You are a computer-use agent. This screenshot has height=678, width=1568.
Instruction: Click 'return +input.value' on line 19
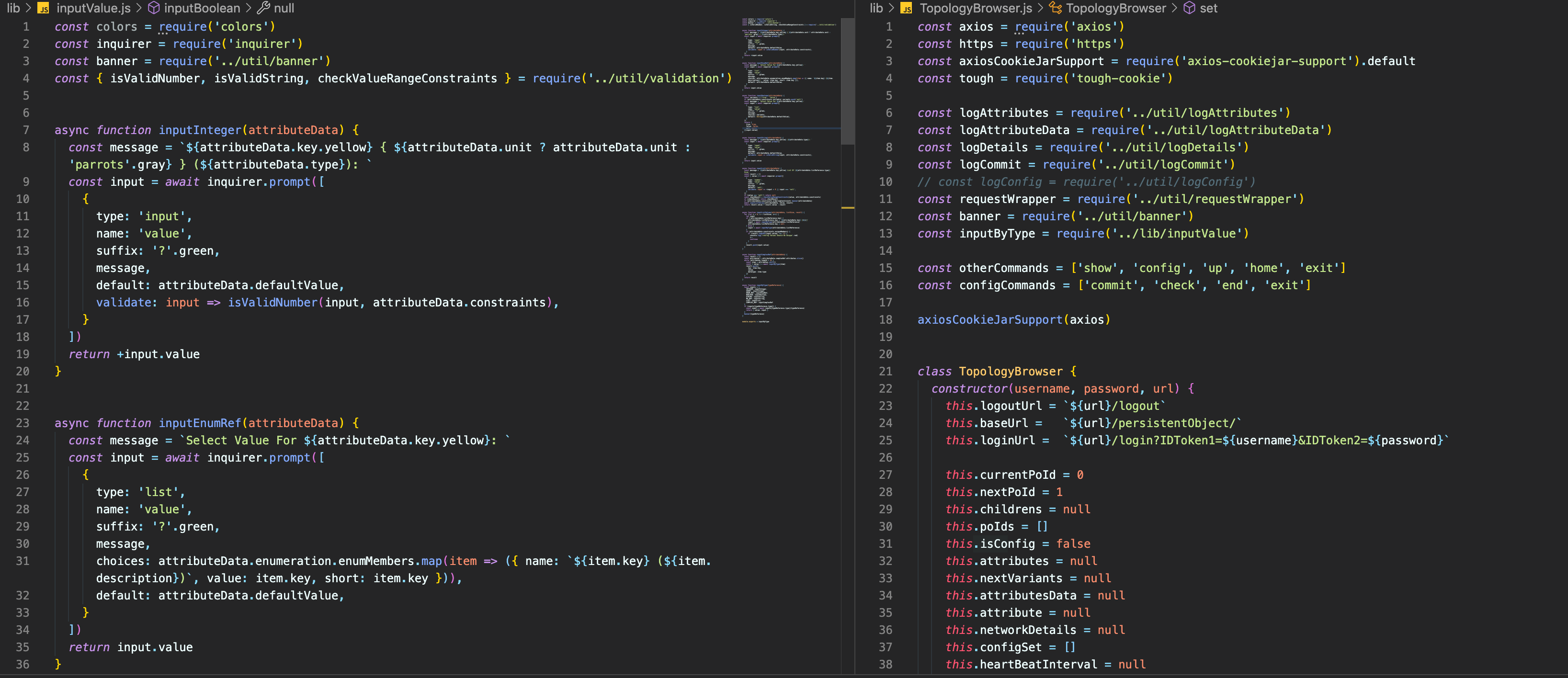coord(134,354)
